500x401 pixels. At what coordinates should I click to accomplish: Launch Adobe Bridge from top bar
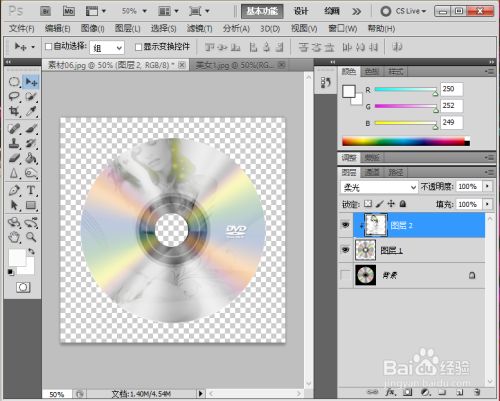[x=46, y=11]
